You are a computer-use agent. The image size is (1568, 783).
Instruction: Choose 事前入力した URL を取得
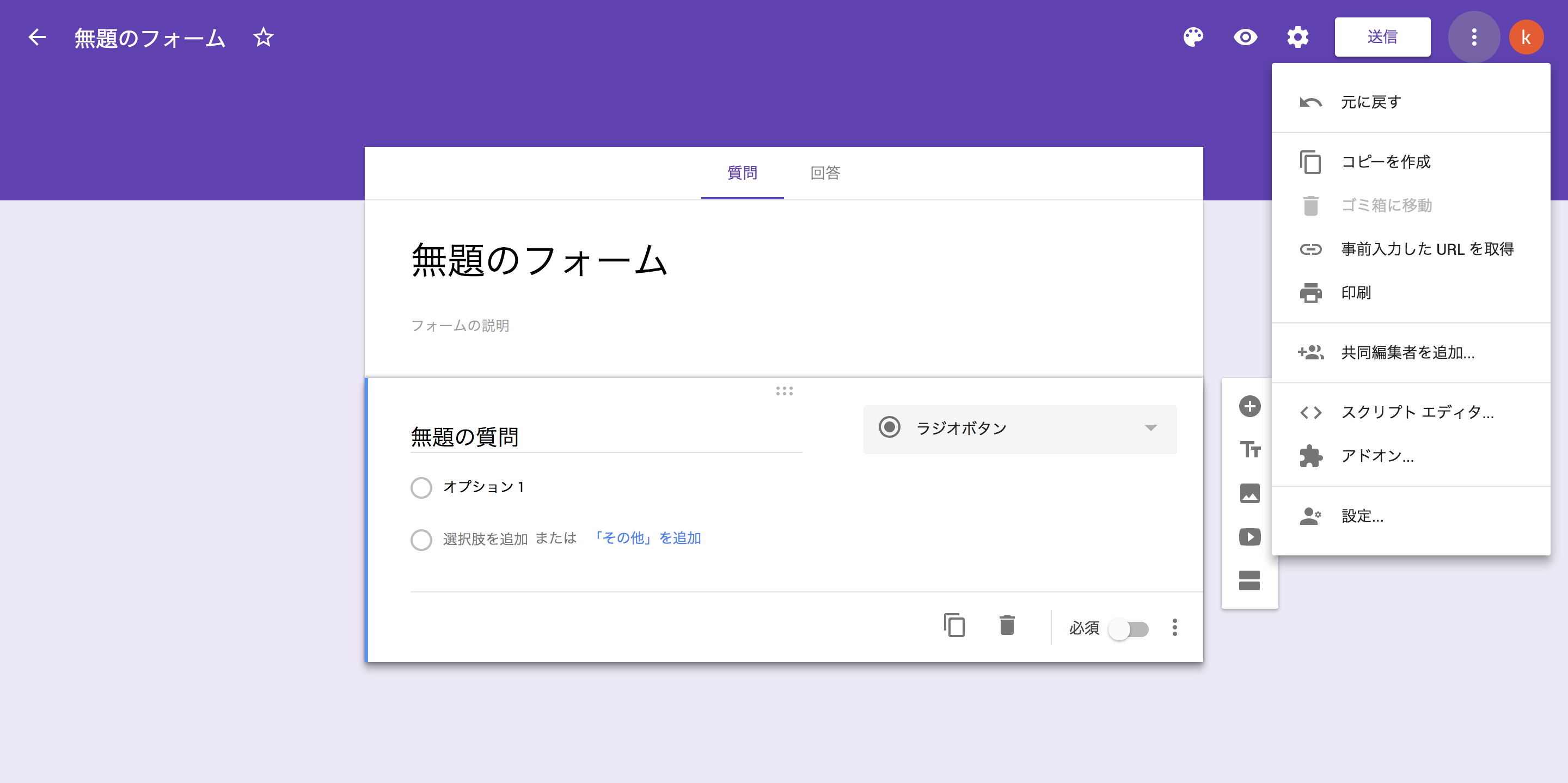pos(1410,249)
